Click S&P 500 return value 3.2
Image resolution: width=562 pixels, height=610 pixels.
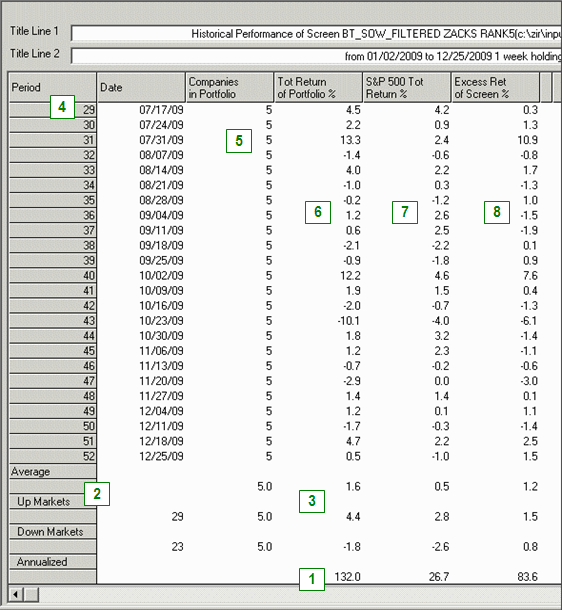(442, 336)
